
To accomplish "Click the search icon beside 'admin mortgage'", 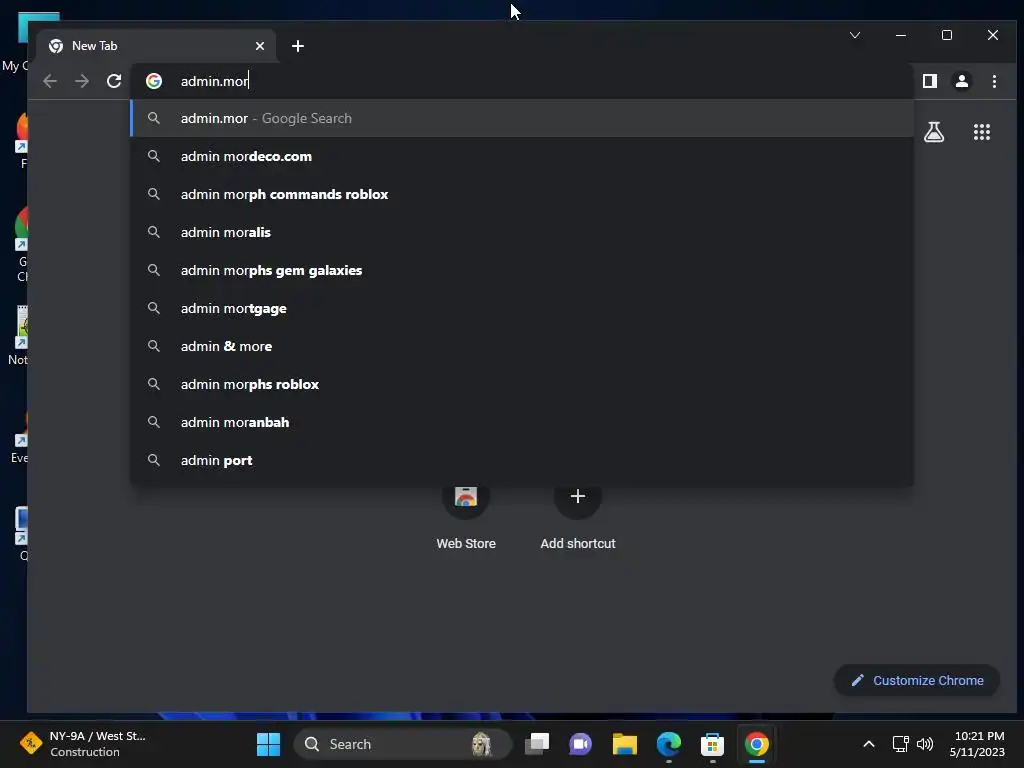I will [153, 308].
